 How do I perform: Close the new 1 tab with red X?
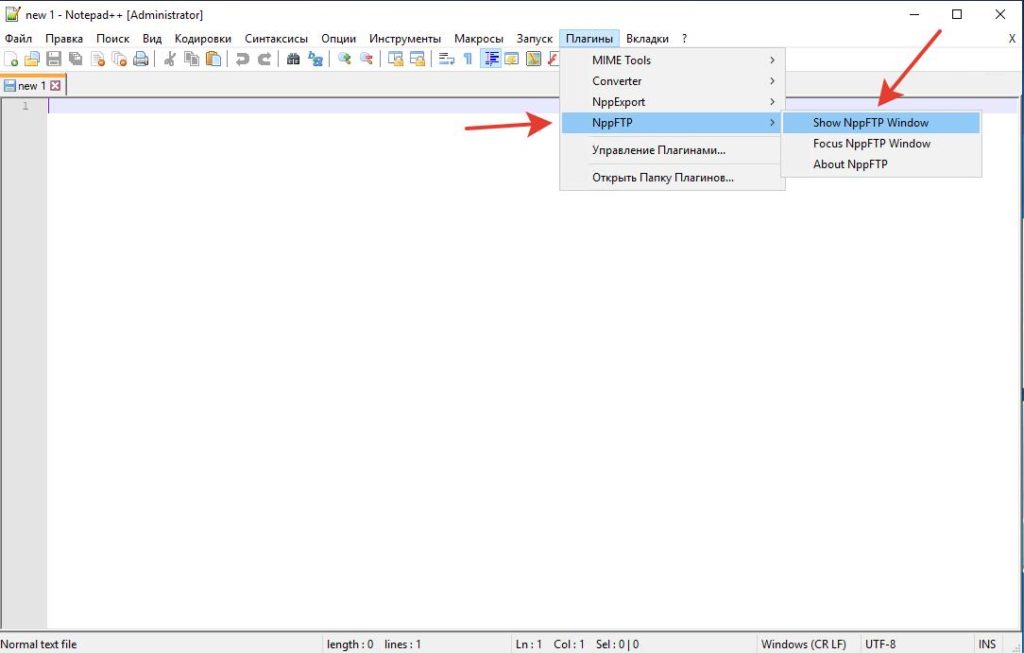56,86
